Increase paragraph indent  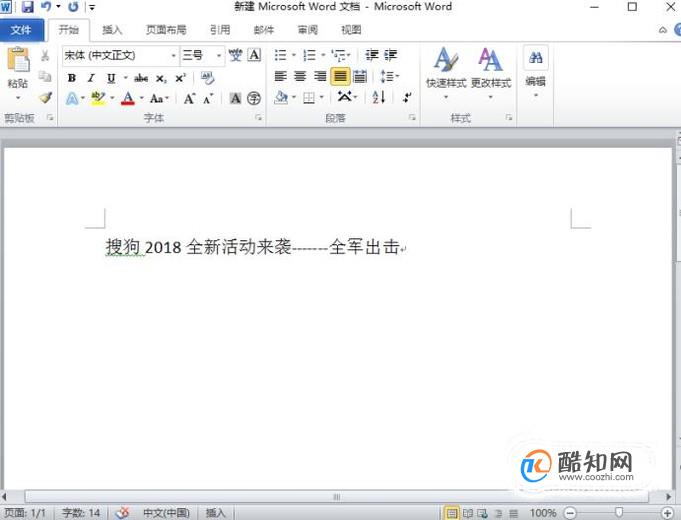[x=390, y=55]
